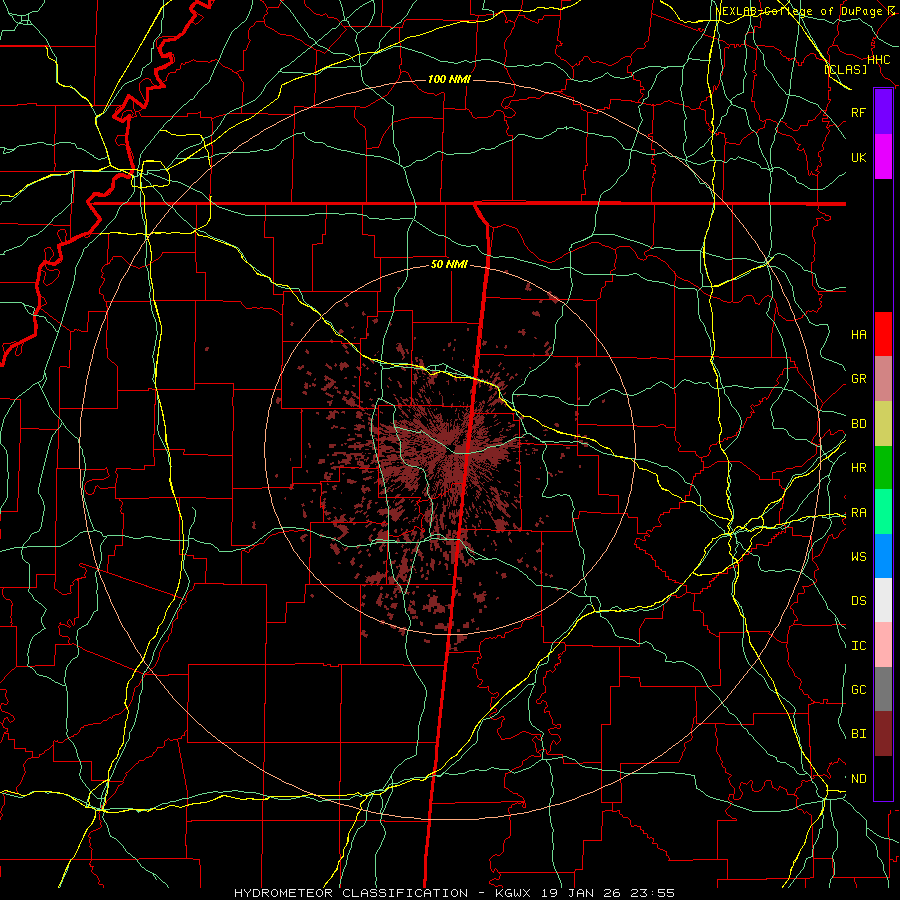Image resolution: width=900 pixels, height=900 pixels.
Task: Click the IC legend label
Action: [x=858, y=646]
